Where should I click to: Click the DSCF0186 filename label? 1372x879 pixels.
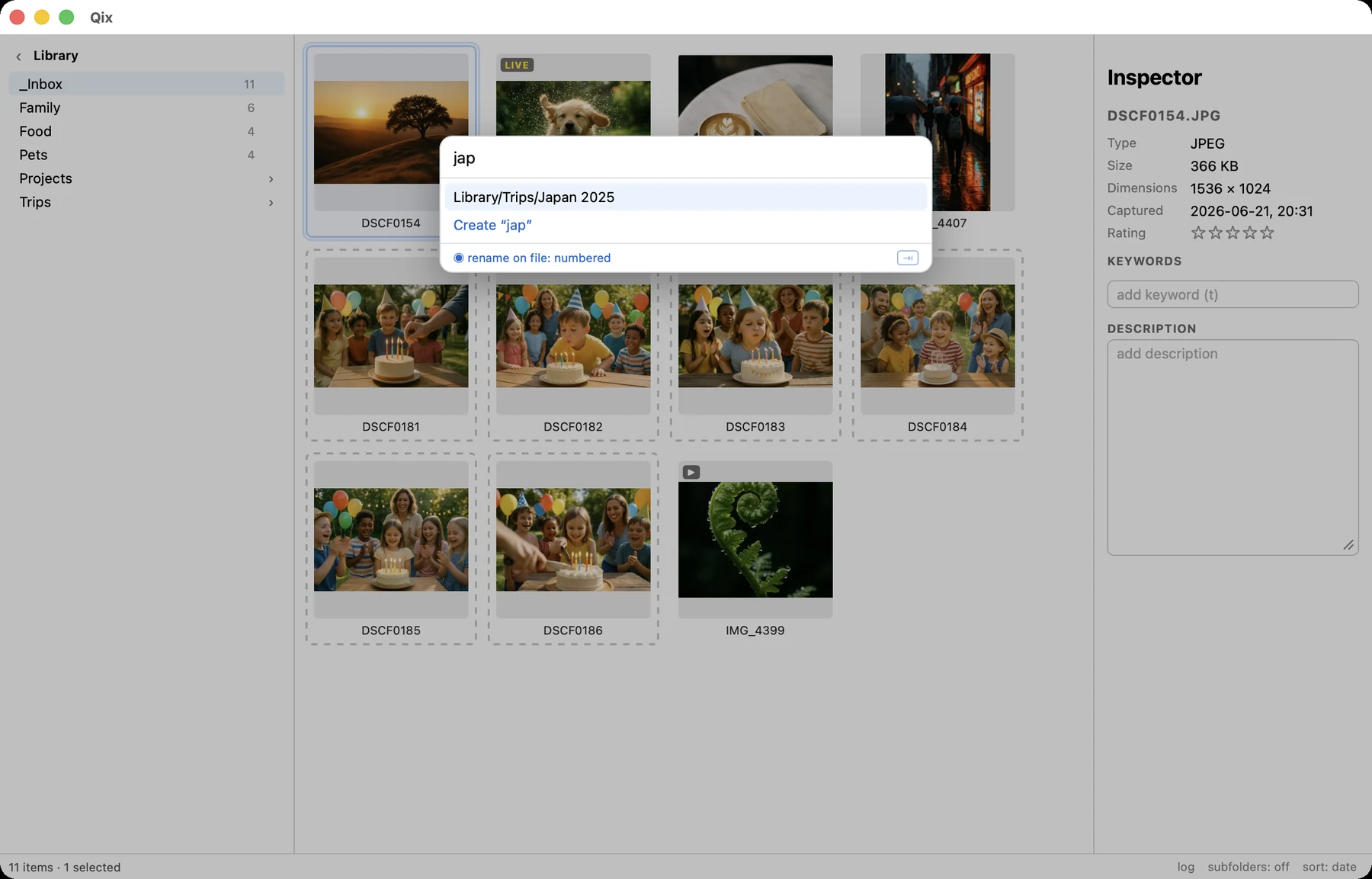click(x=573, y=630)
